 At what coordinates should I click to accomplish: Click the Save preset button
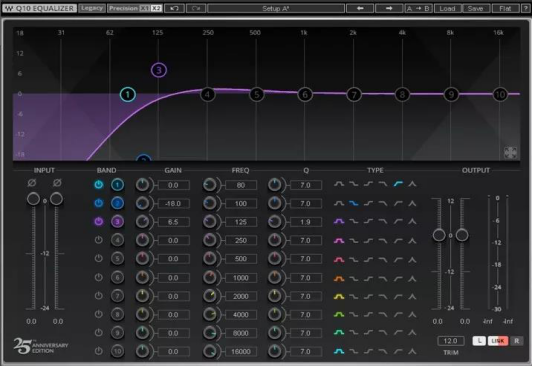coord(475,8)
